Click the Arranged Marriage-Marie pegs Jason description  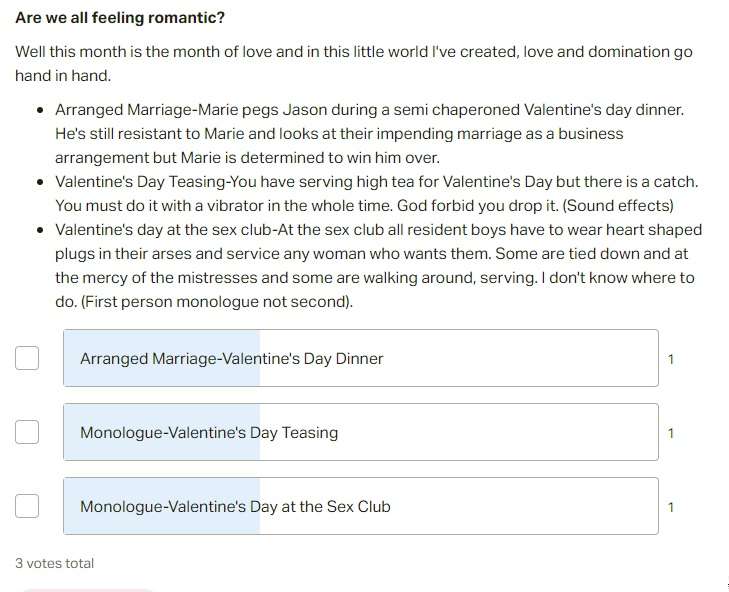[370, 133]
